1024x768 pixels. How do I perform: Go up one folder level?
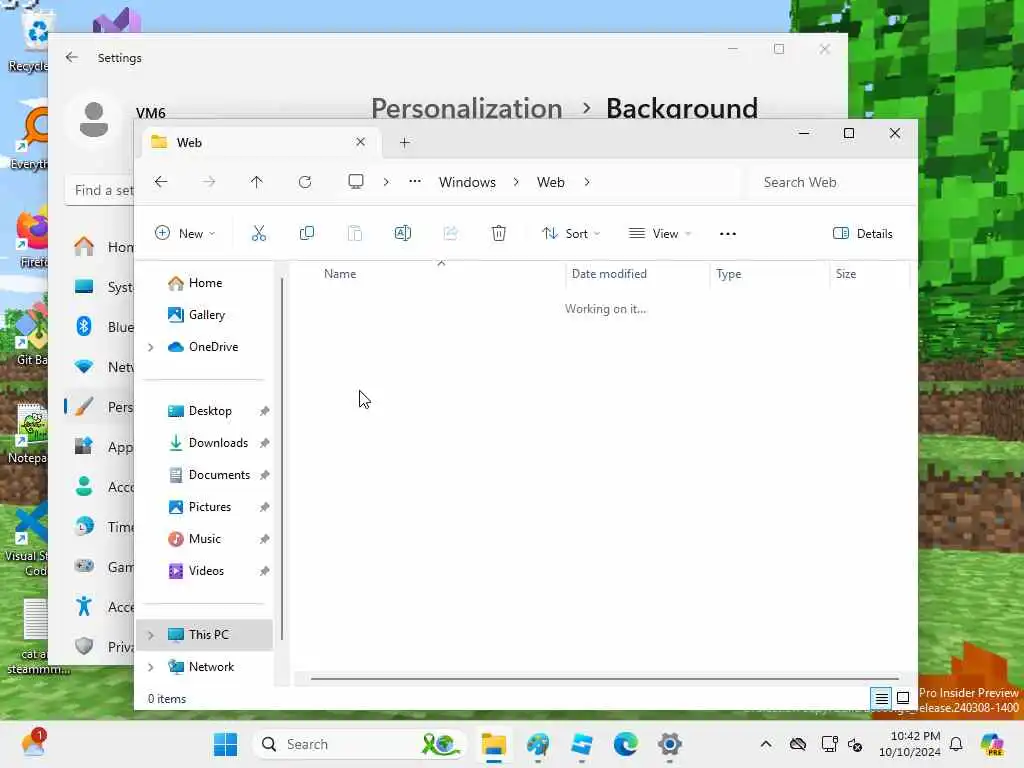click(x=257, y=182)
